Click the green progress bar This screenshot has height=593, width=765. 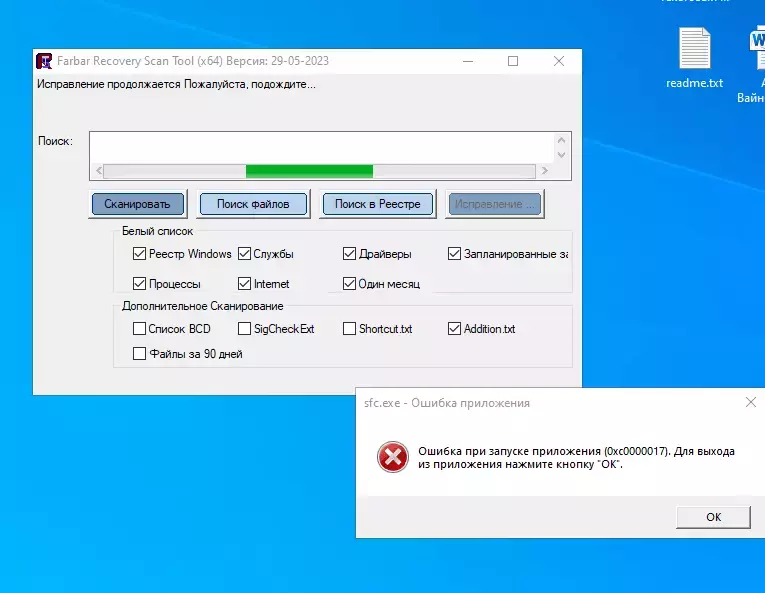(x=309, y=171)
